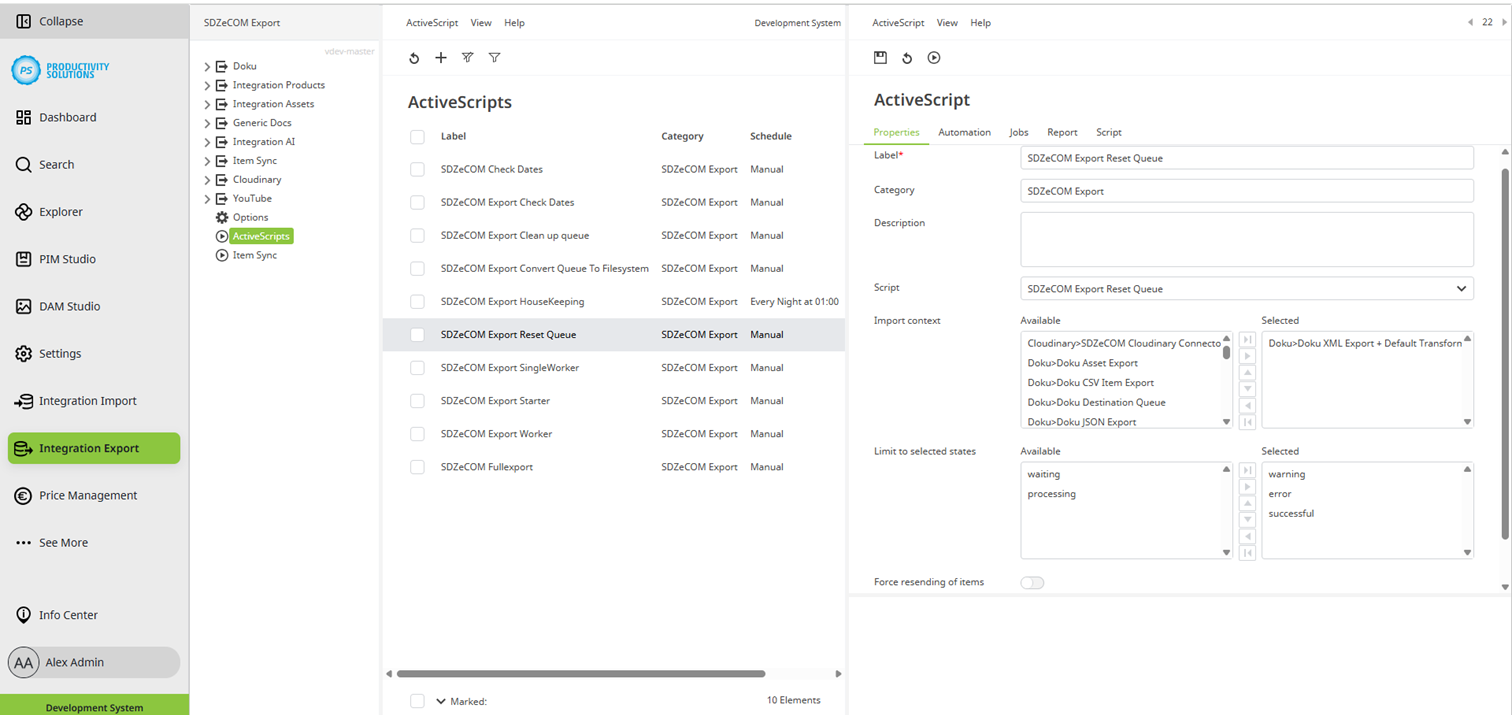Select waiting in the Available states list

(x=1043, y=473)
